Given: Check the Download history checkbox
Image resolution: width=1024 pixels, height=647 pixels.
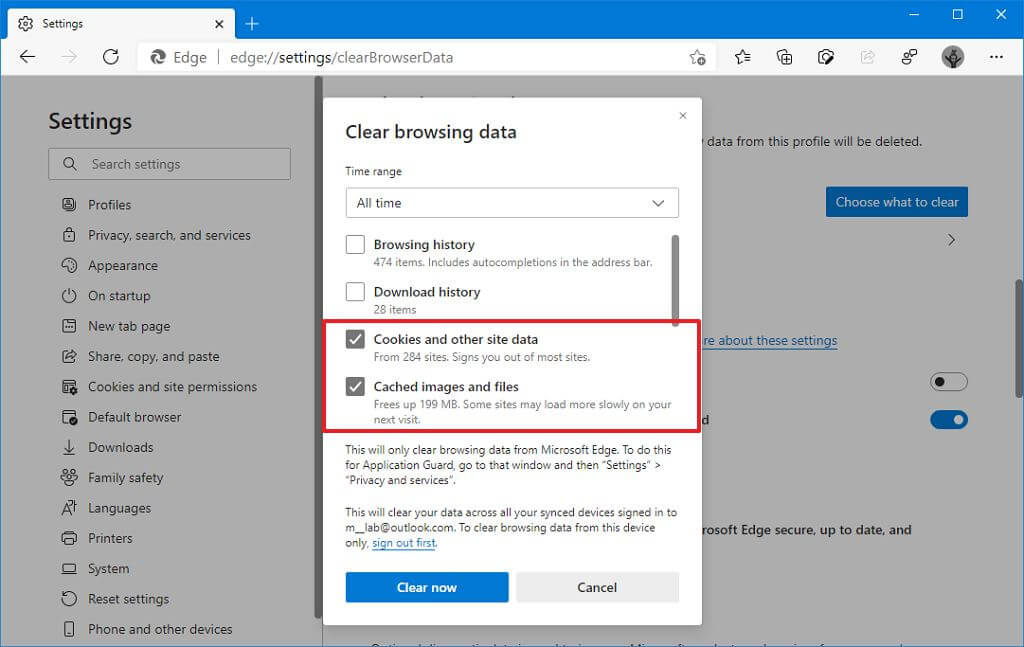Looking at the screenshot, I should [355, 291].
